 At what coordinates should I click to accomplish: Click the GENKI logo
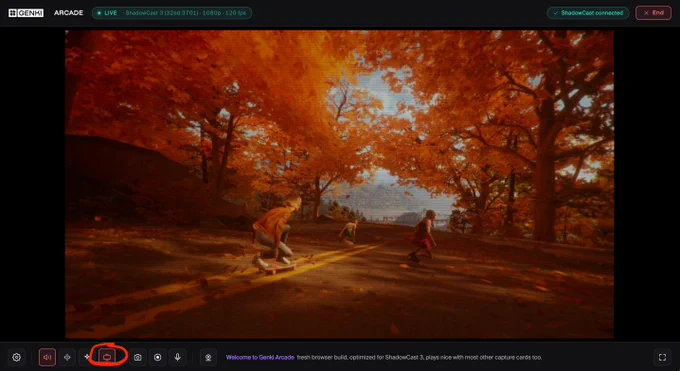(x=26, y=13)
